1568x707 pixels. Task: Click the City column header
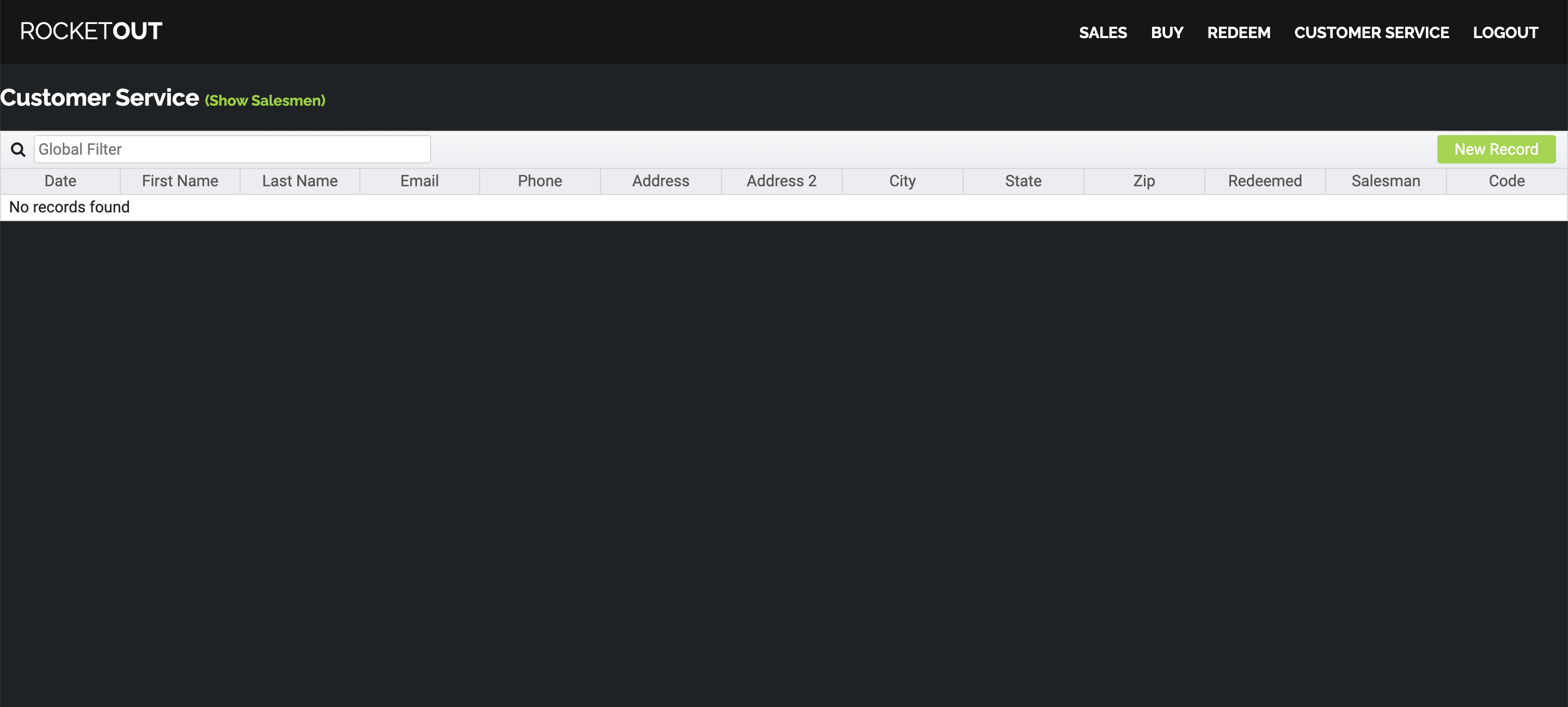902,181
